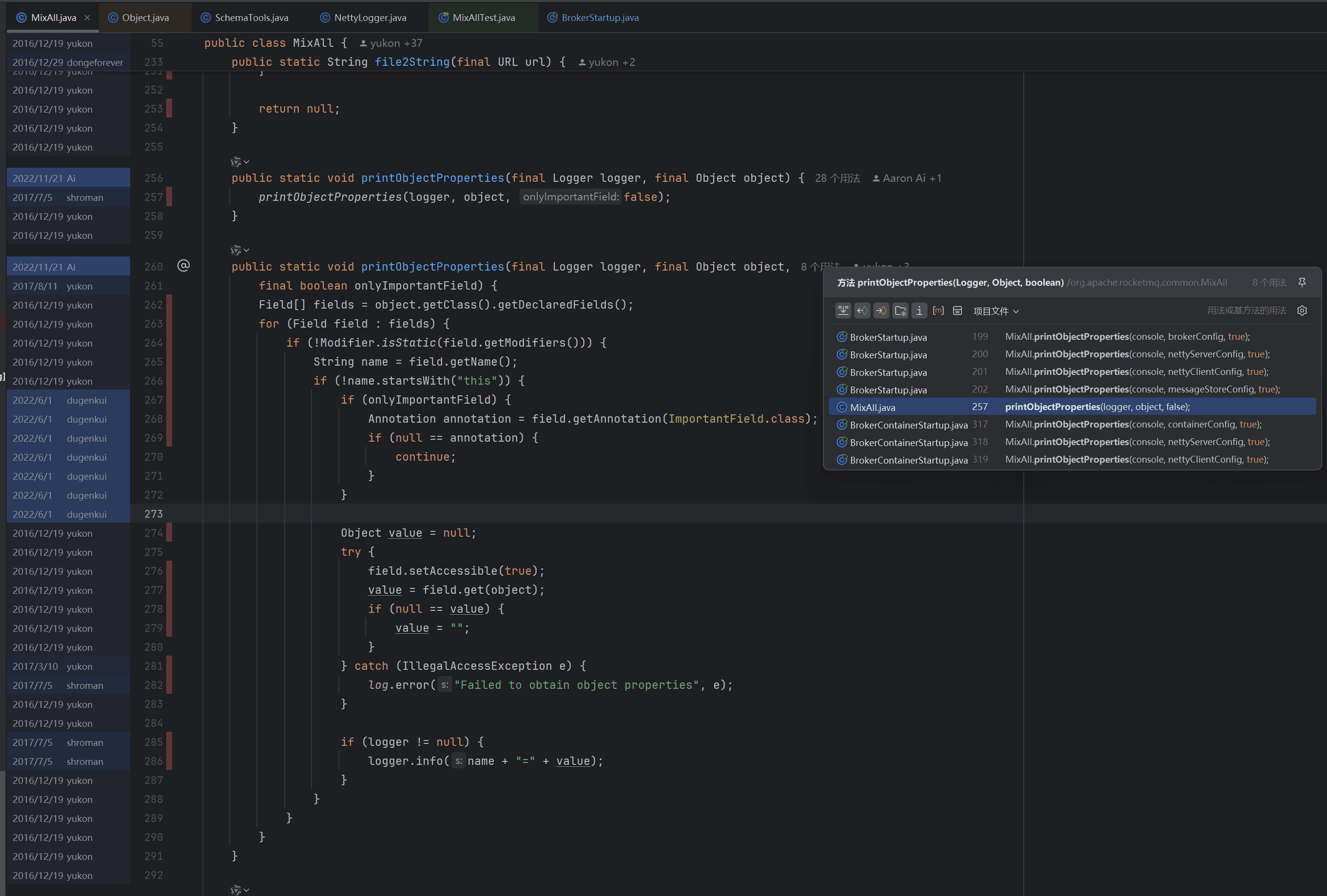Toggle the info 'i' filter in usages popup
1327x896 pixels.
tap(919, 311)
